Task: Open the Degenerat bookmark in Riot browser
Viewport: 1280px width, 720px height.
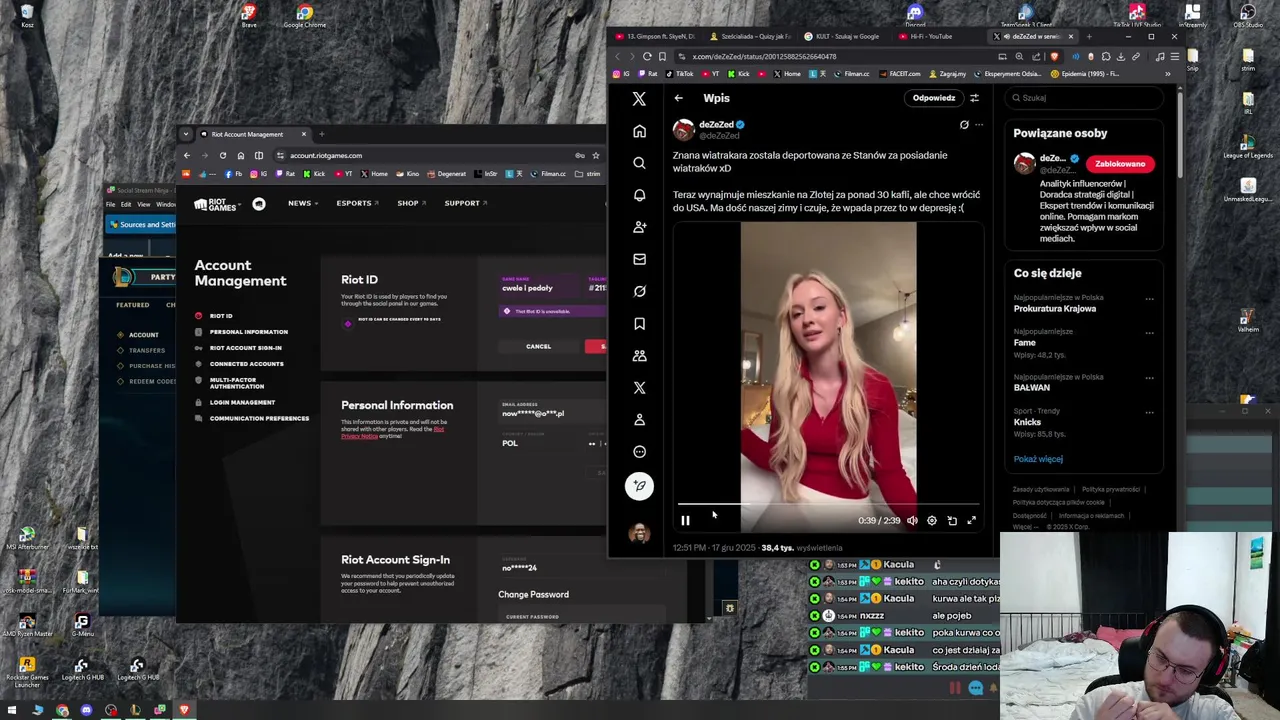Action: [x=447, y=174]
